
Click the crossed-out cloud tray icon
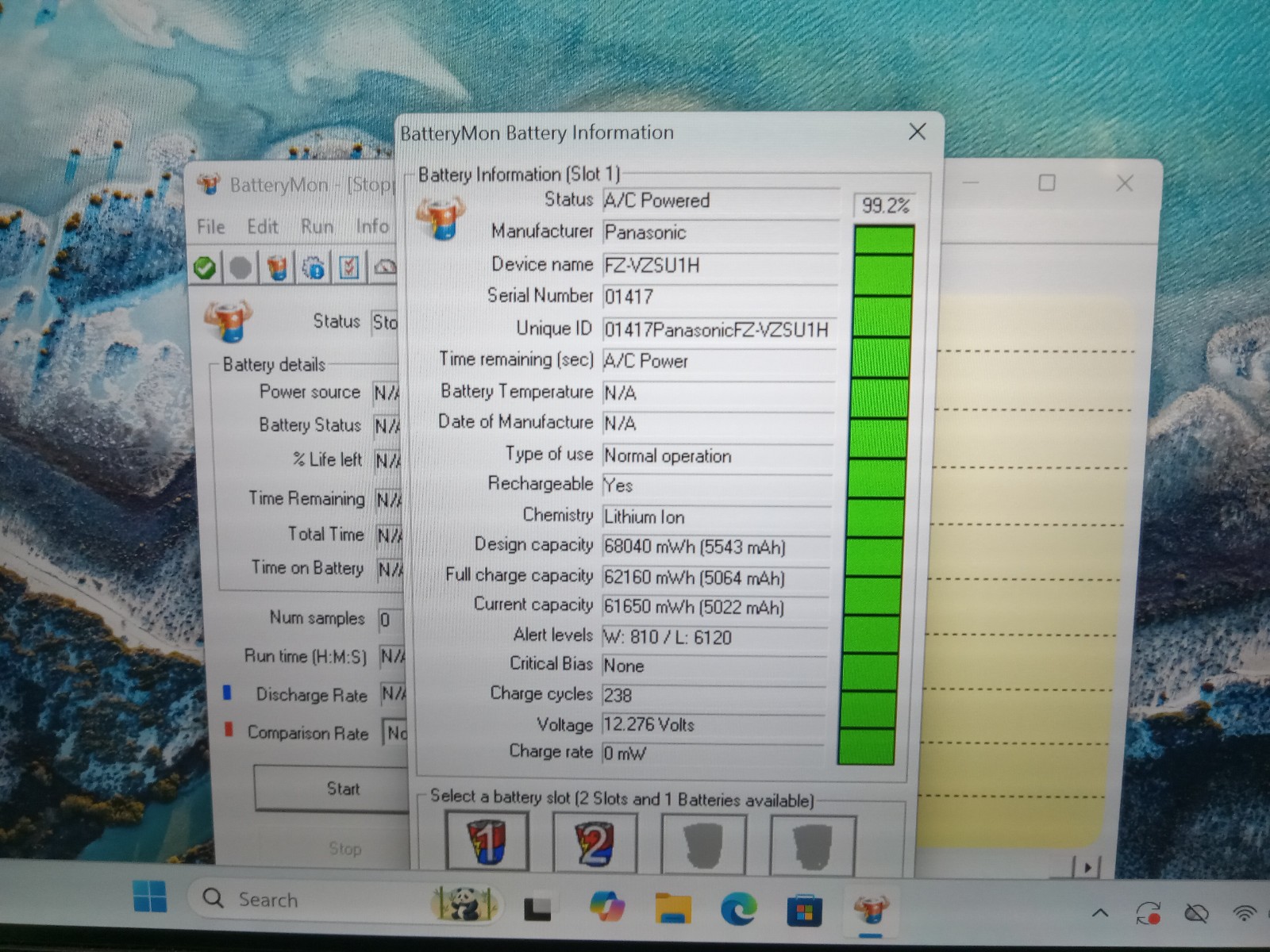point(1196,914)
